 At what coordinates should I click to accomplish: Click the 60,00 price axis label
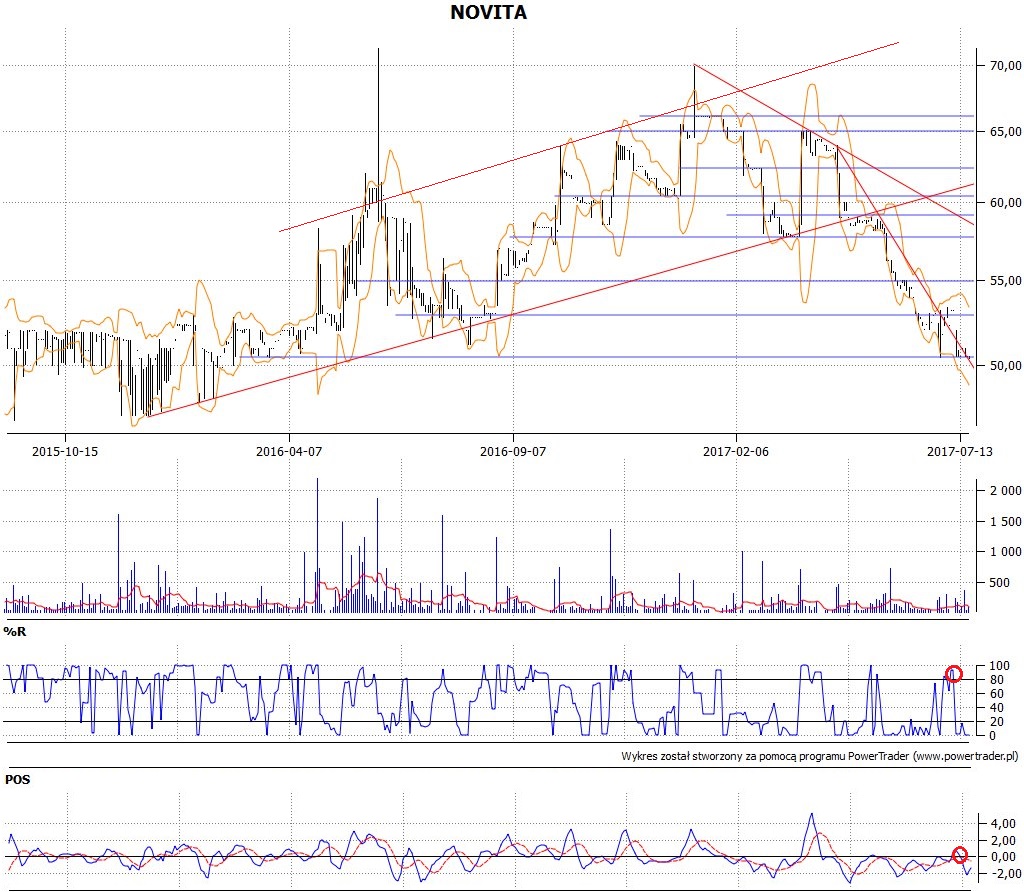point(1006,202)
